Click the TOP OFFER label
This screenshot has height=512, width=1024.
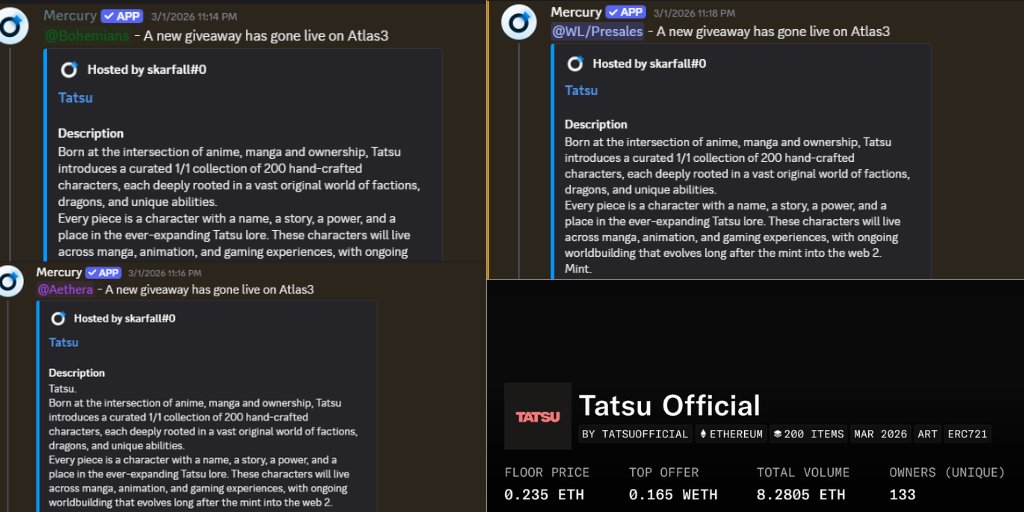tap(664, 472)
